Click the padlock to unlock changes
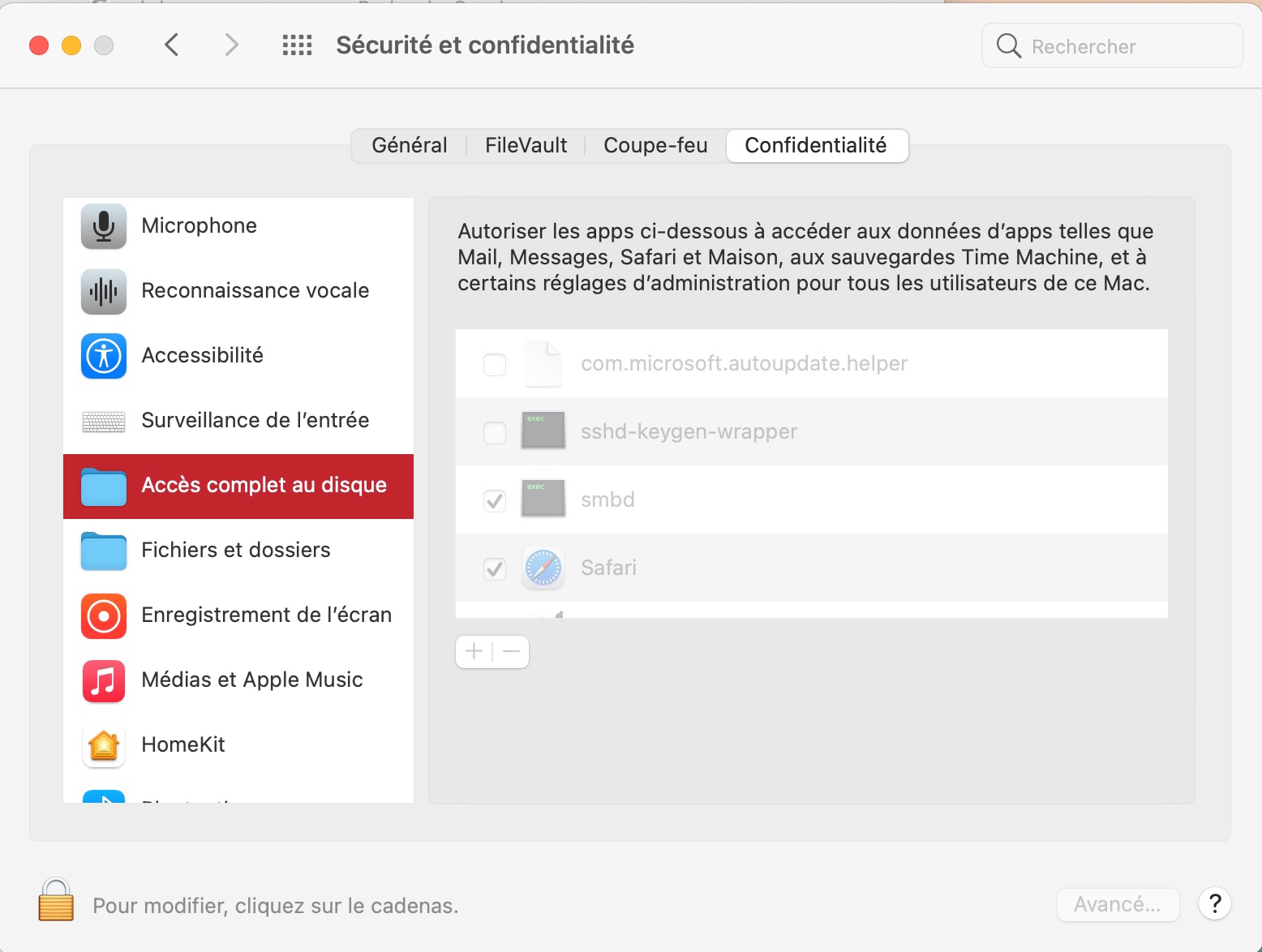Image resolution: width=1262 pixels, height=952 pixels. pyautogui.click(x=56, y=901)
